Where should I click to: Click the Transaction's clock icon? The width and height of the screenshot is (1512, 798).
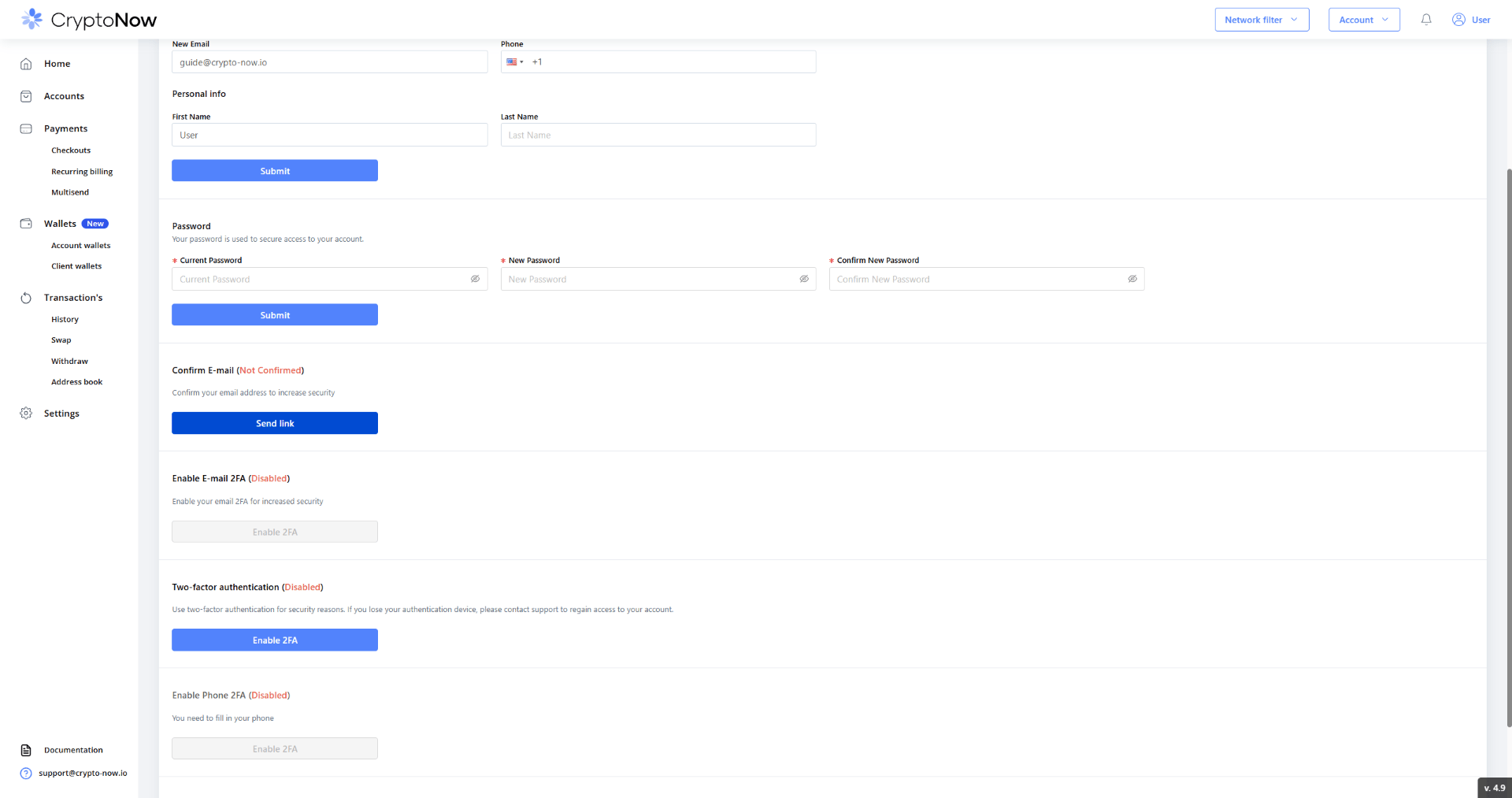[26, 298]
